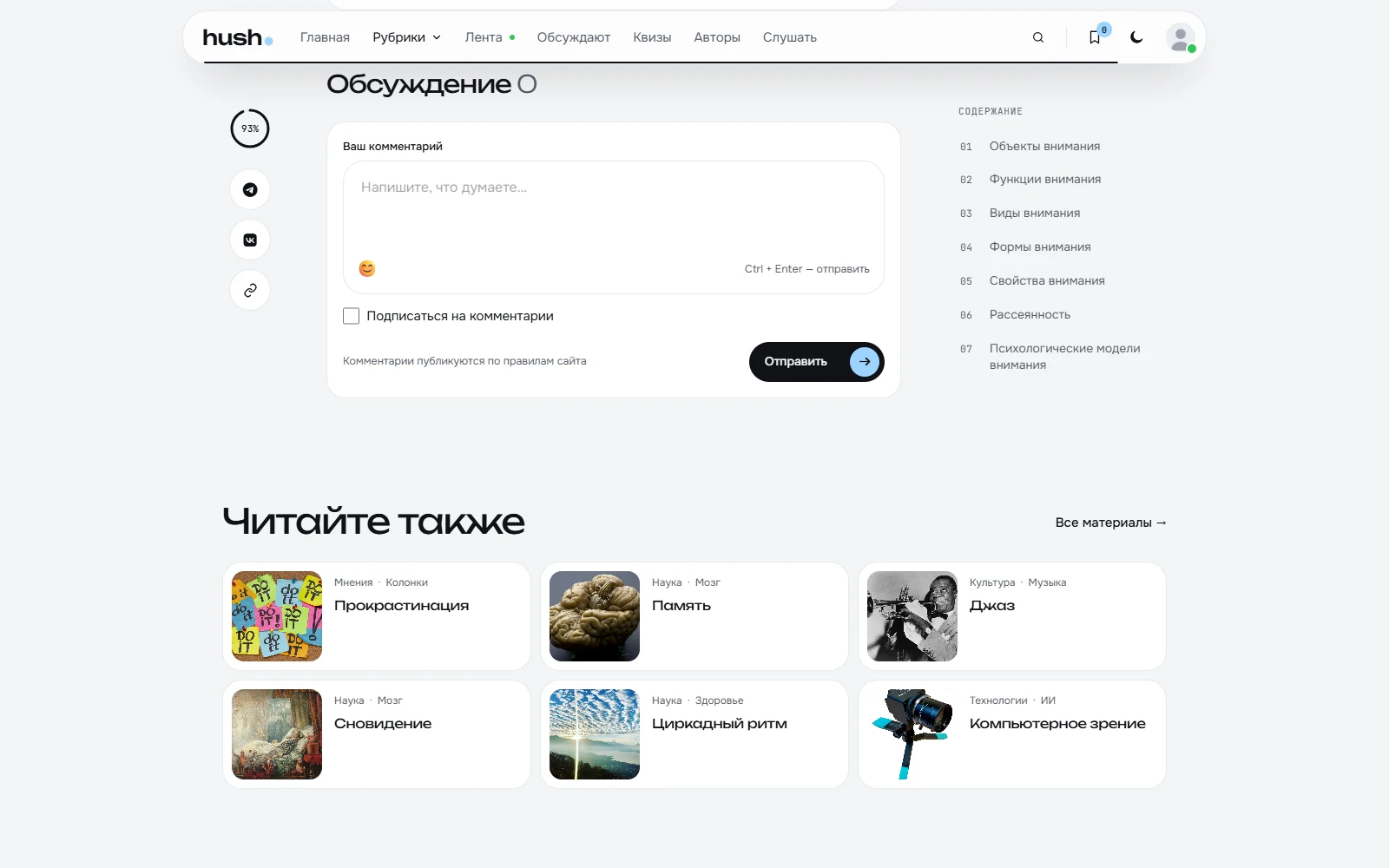Click Колонки category tag
Image resolution: width=1389 pixels, height=868 pixels.
(x=406, y=582)
